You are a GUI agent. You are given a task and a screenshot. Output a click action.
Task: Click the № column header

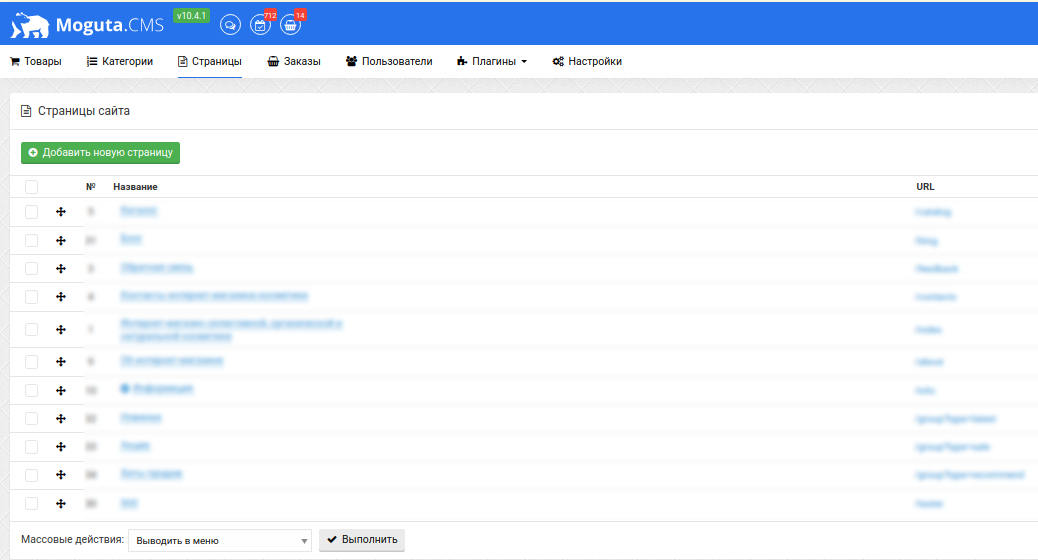pyautogui.click(x=91, y=187)
